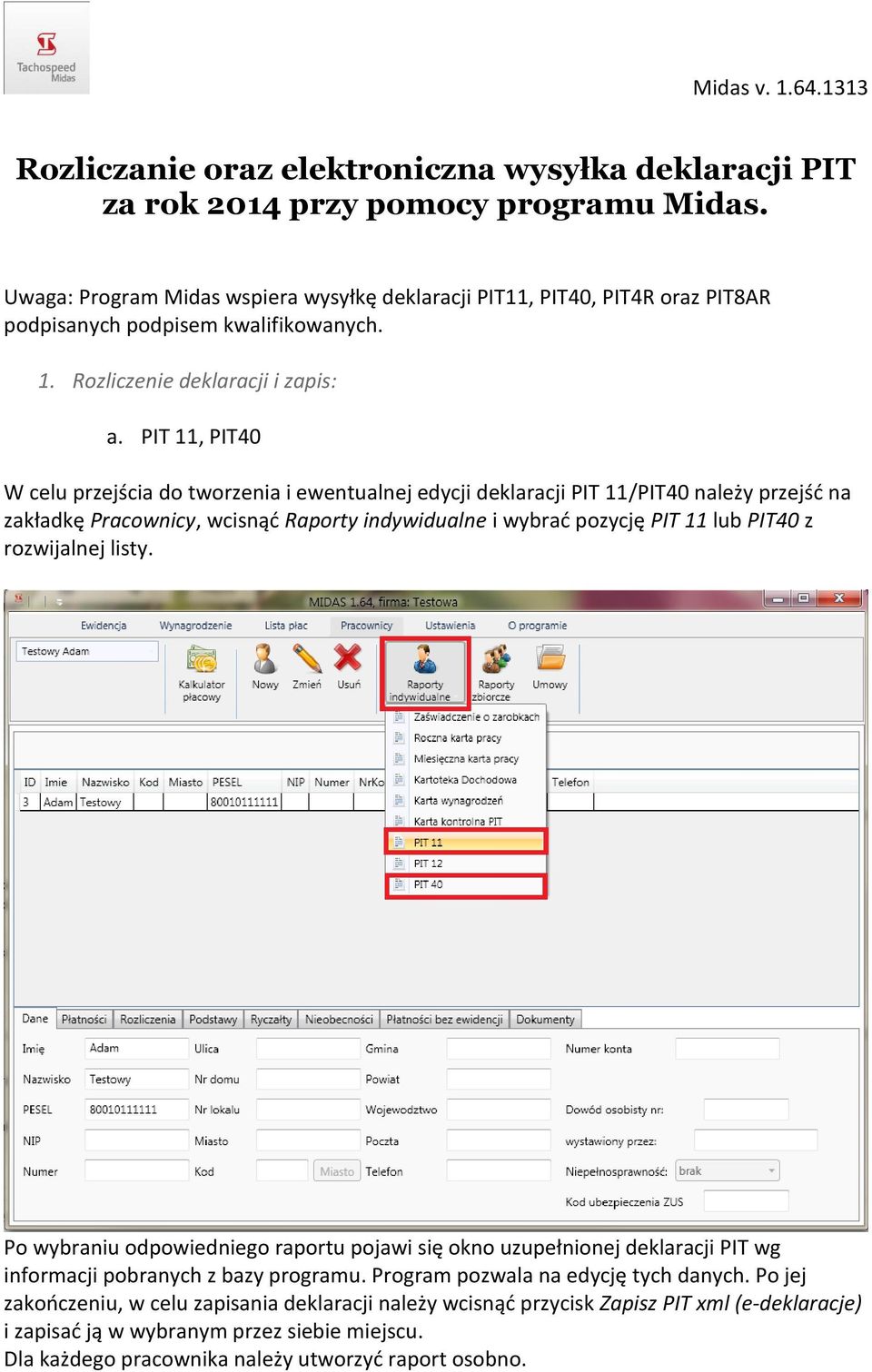Sort by the Nazwisko column header
The width and height of the screenshot is (872, 1372).
(105, 782)
